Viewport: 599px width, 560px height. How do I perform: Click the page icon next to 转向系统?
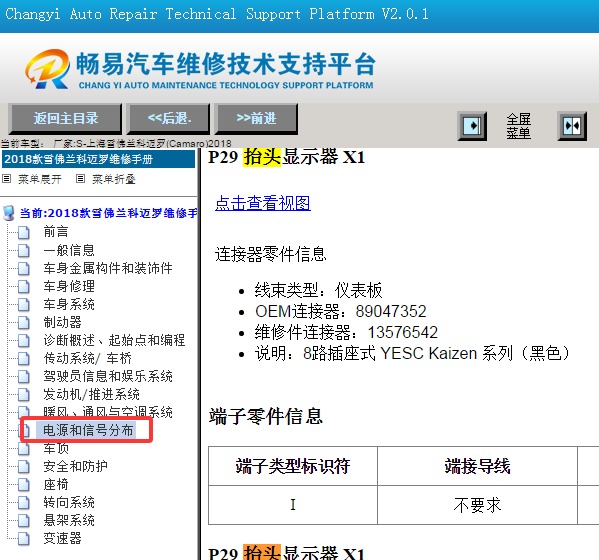24,503
